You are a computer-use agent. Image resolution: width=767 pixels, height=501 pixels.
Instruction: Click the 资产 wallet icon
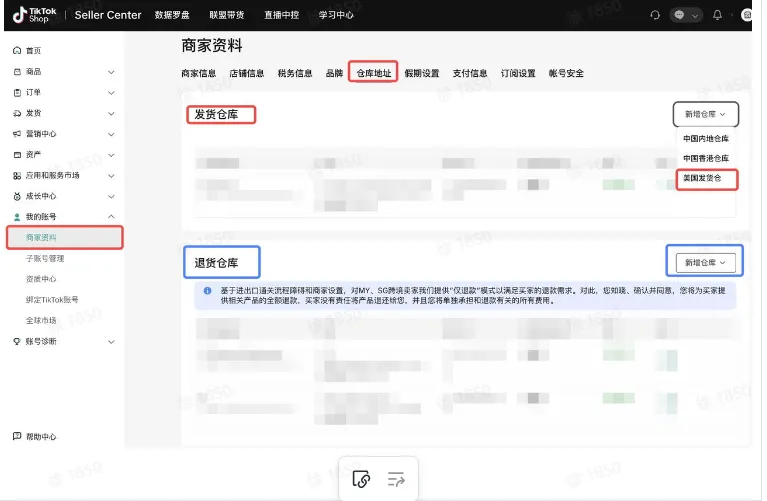(17, 155)
